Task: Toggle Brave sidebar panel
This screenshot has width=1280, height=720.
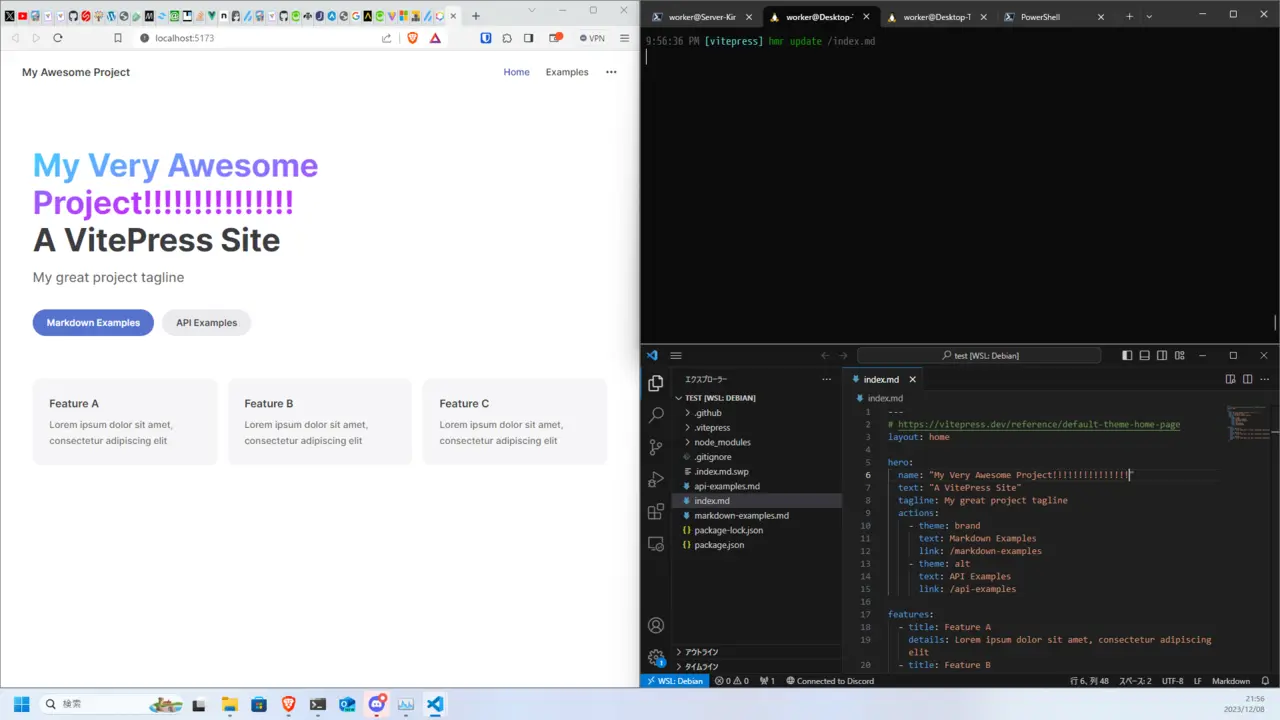Action: [x=530, y=38]
